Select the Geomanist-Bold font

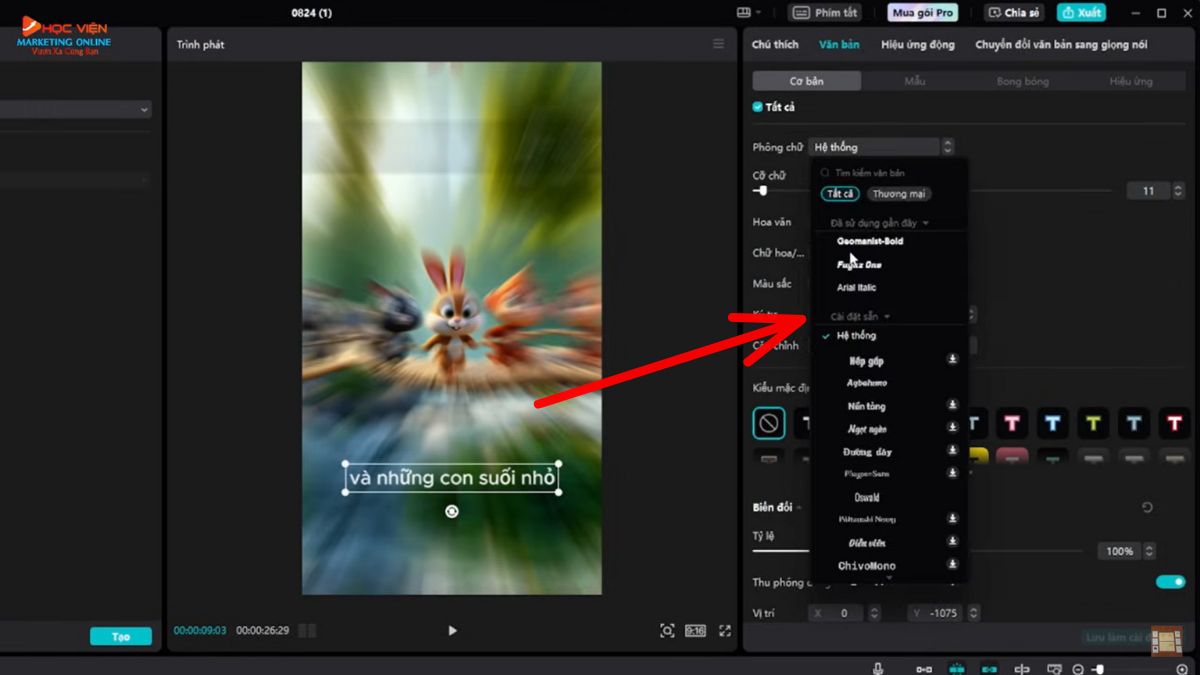(870, 241)
